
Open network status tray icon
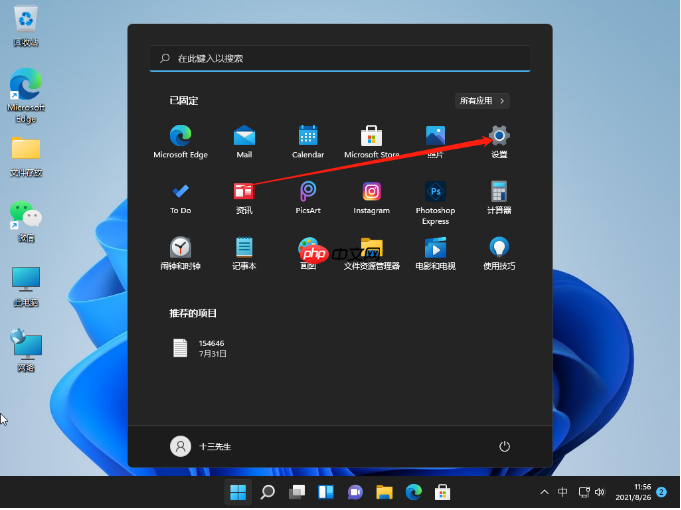[x=584, y=492]
